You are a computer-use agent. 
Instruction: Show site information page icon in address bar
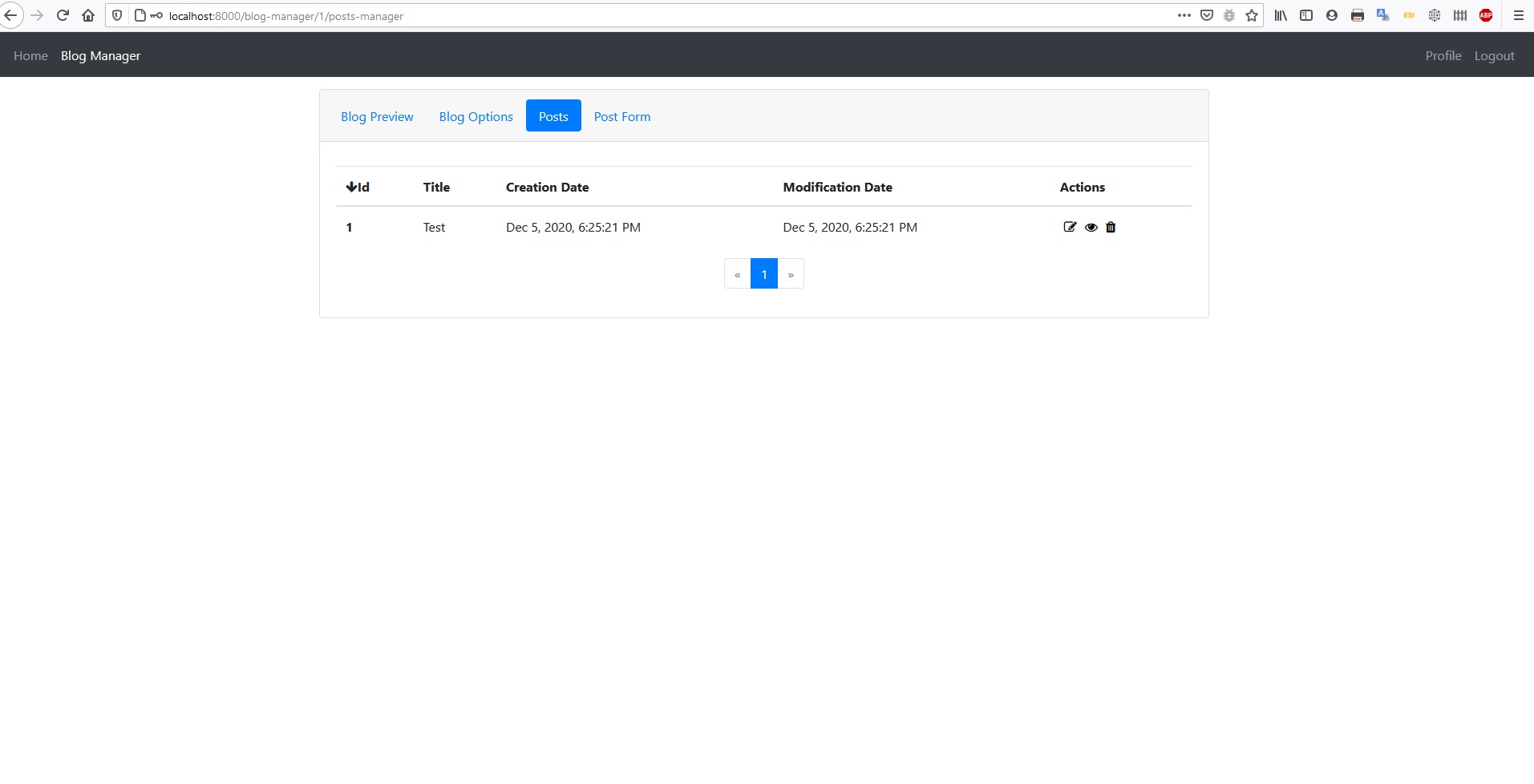pos(140,15)
